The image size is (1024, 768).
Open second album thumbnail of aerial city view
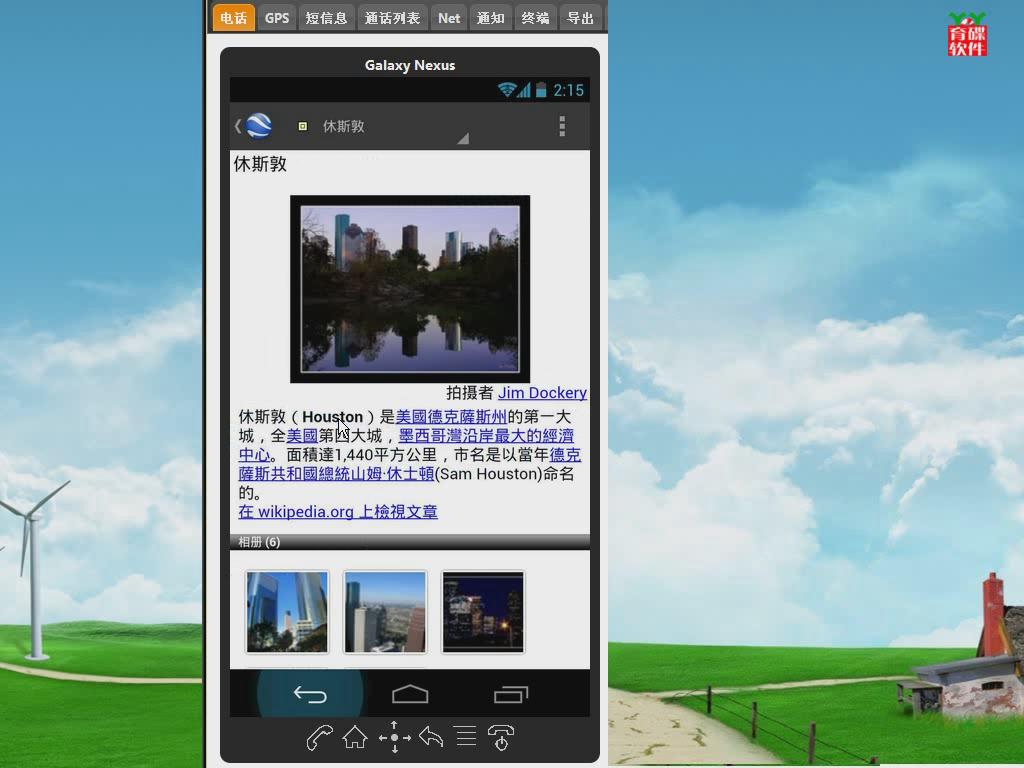pos(385,612)
